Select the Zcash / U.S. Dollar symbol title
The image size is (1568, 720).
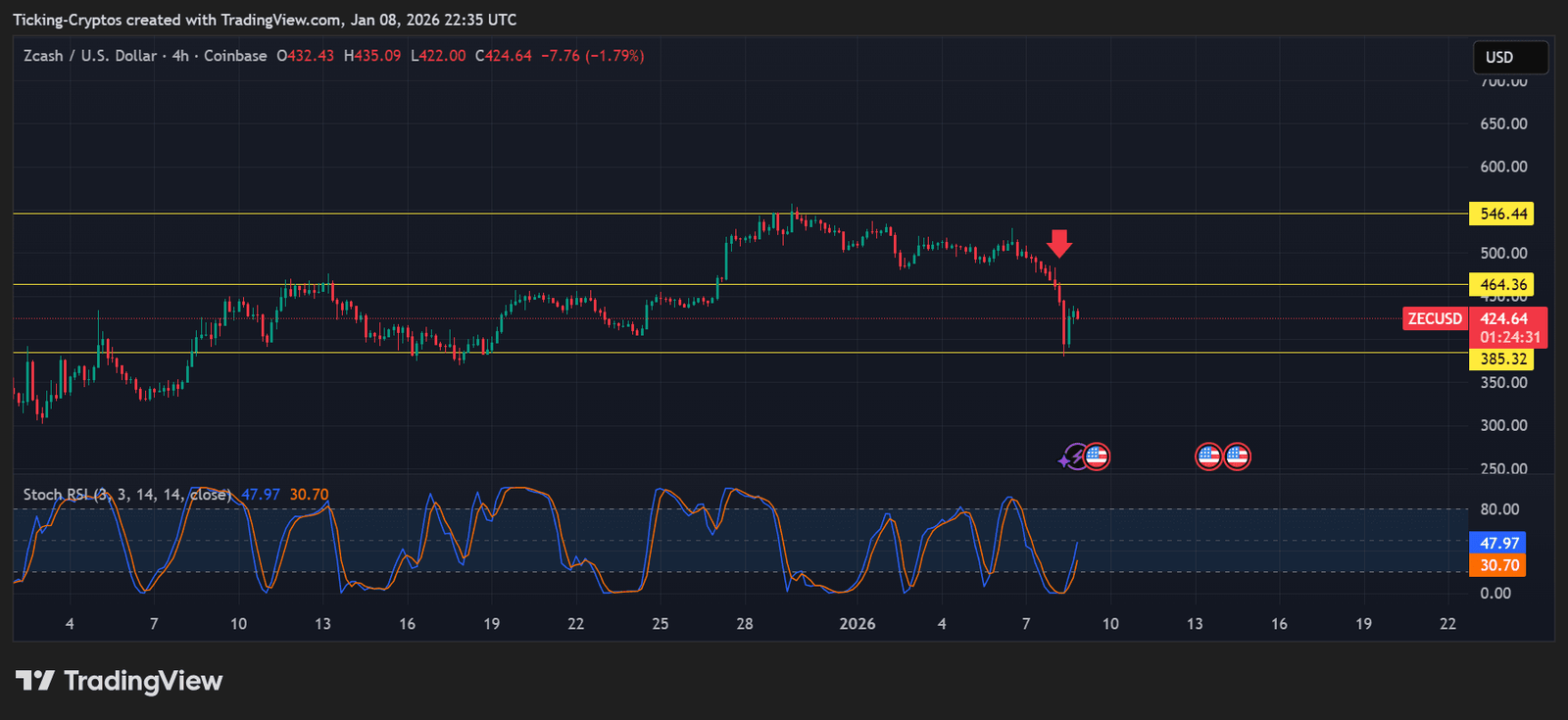(x=89, y=56)
